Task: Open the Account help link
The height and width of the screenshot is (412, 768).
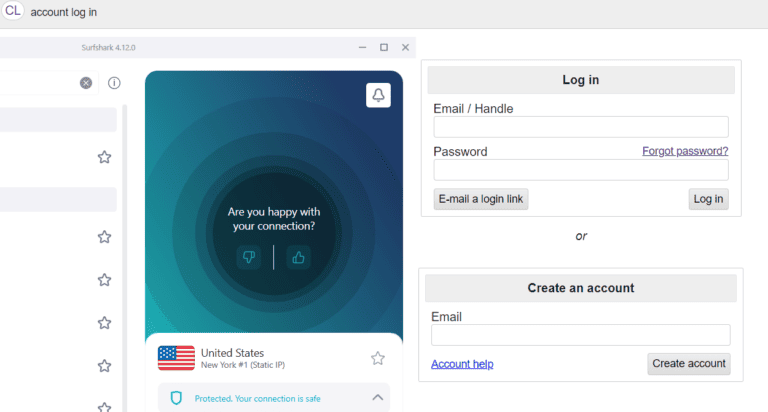Action: point(462,364)
